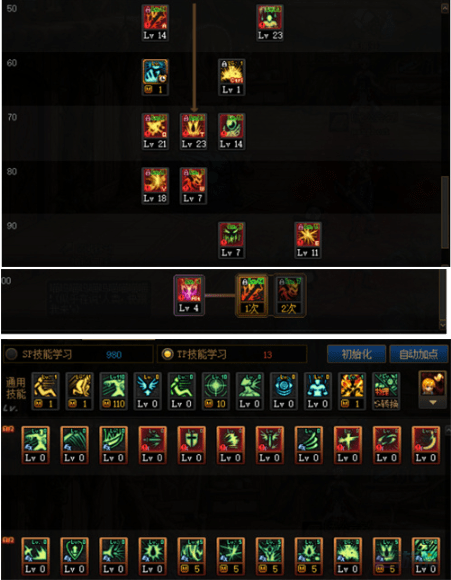Select the blue buff skill in row 60
The image size is (451, 580).
click(155, 77)
